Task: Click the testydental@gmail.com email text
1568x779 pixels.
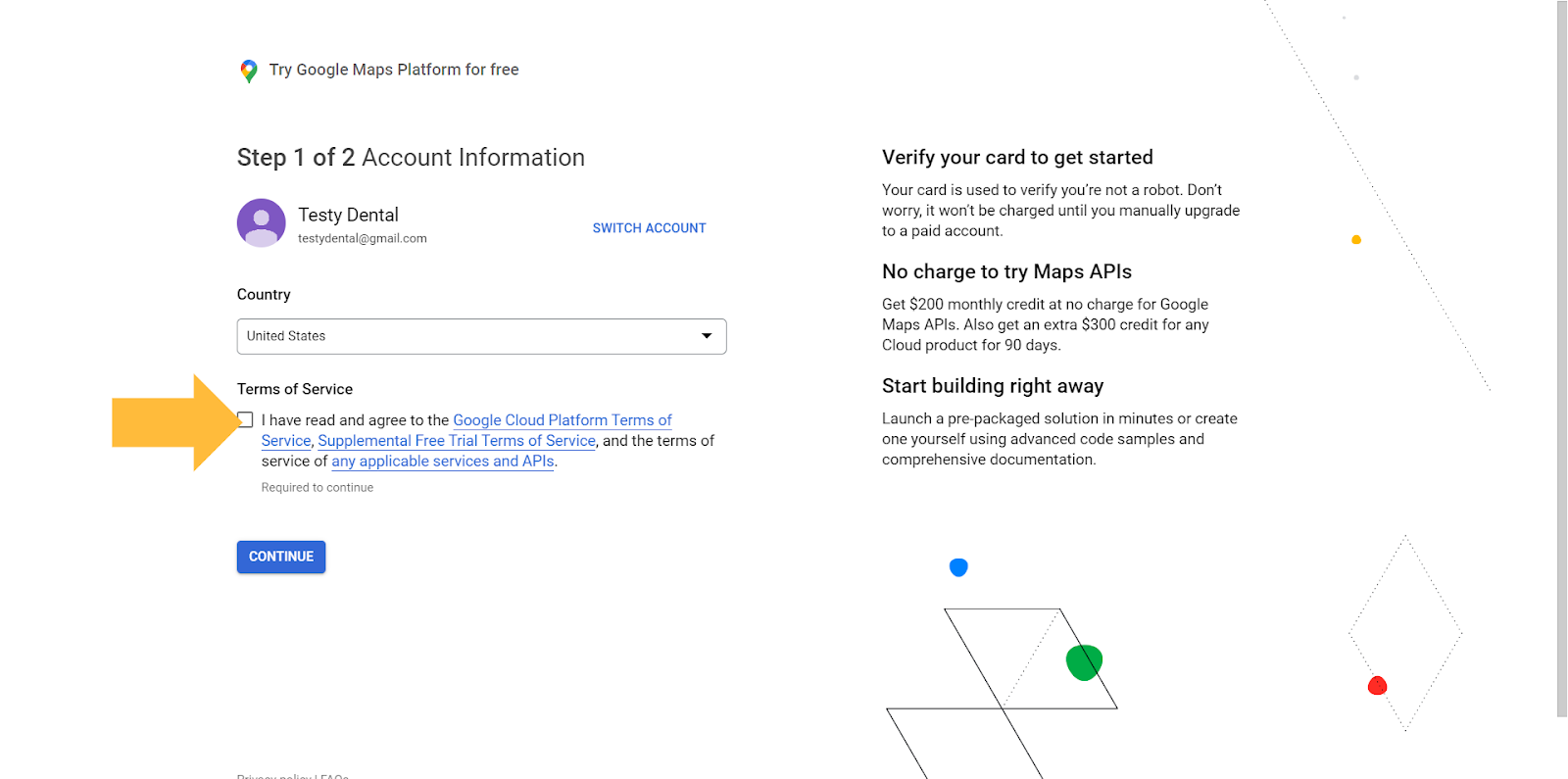Action: pyautogui.click(x=363, y=239)
